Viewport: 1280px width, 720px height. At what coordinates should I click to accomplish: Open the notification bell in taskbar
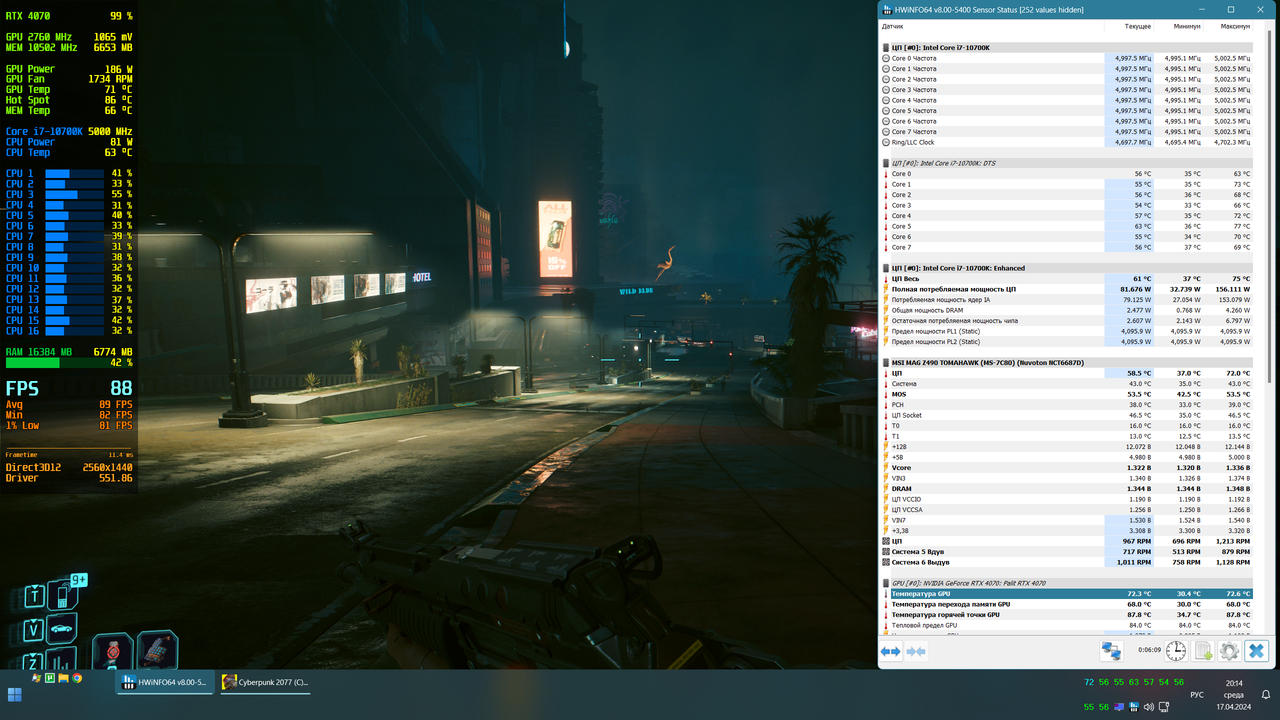(x=1266, y=694)
